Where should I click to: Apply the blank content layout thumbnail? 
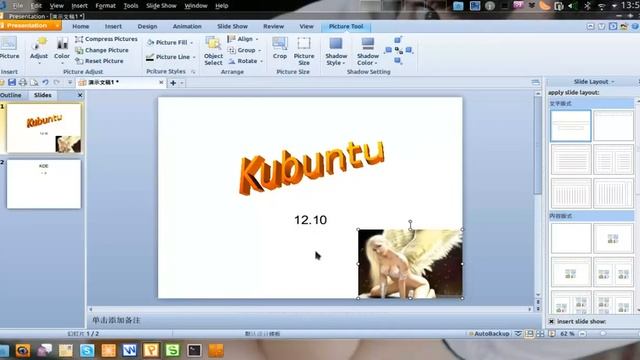click(571, 238)
